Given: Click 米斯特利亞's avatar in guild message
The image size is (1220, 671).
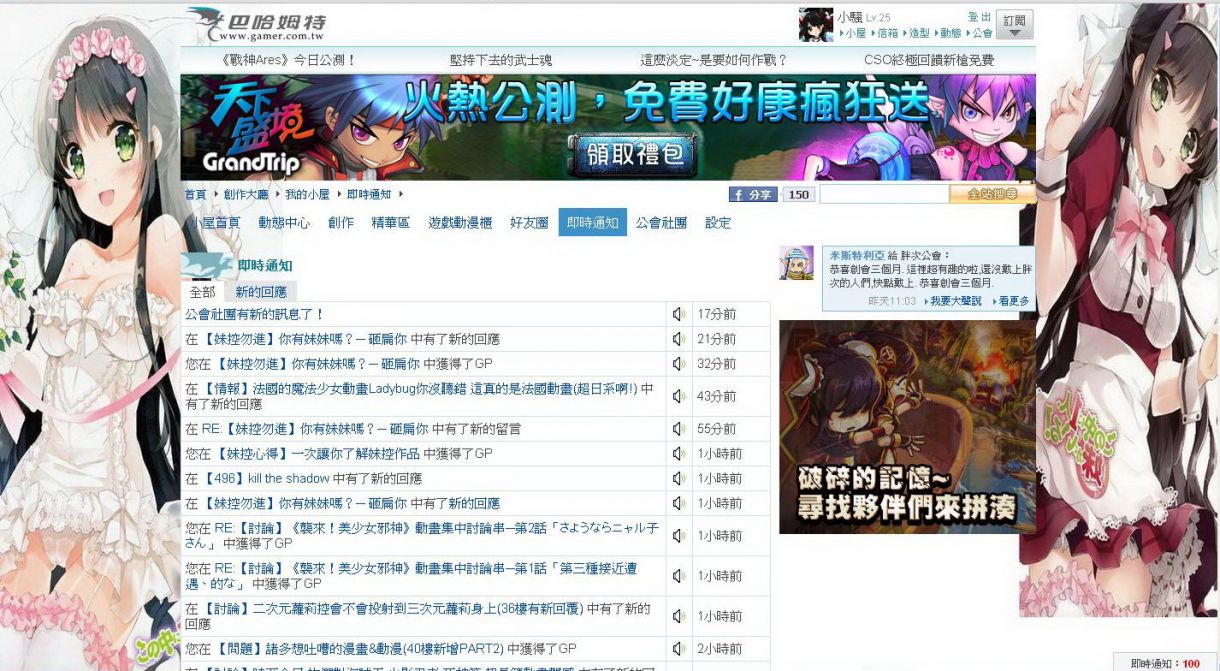Looking at the screenshot, I should coord(796,263).
